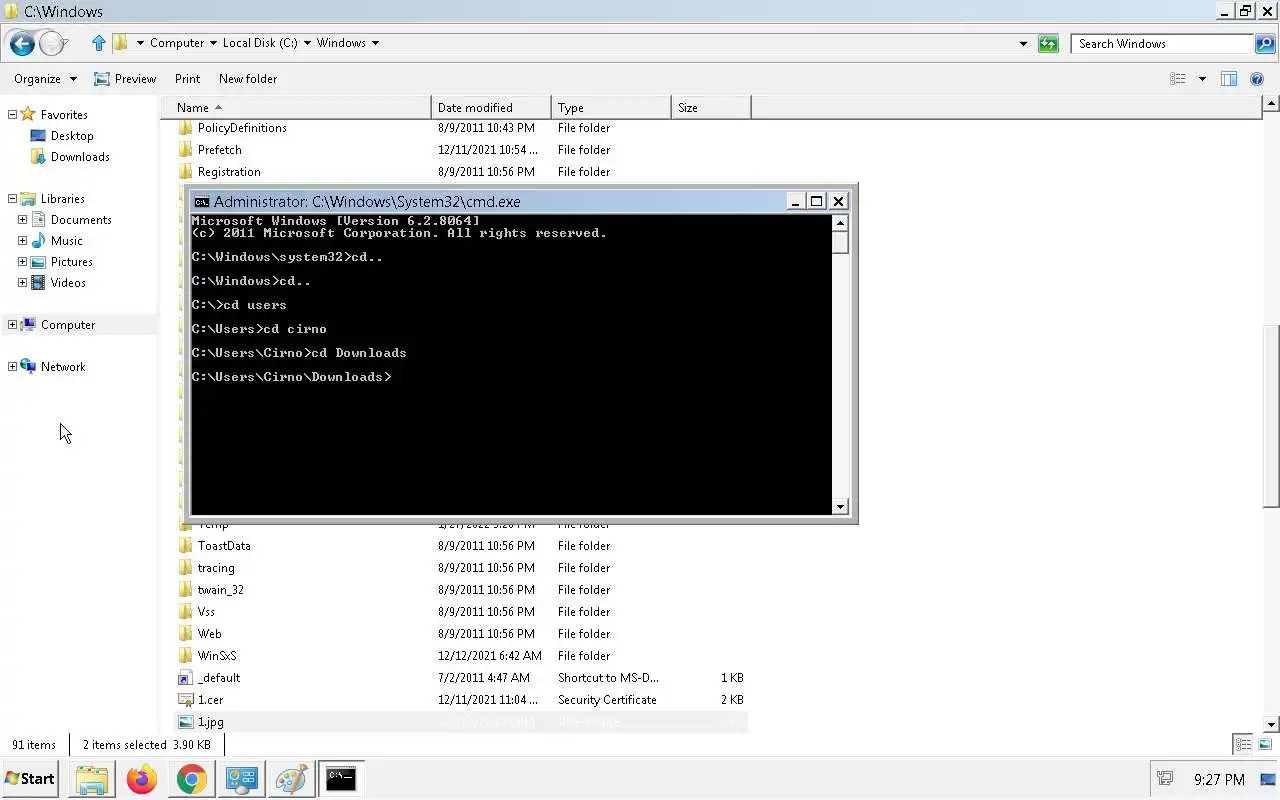Select the Computer item icon in sidebar
1280x800 pixels.
click(x=28, y=325)
